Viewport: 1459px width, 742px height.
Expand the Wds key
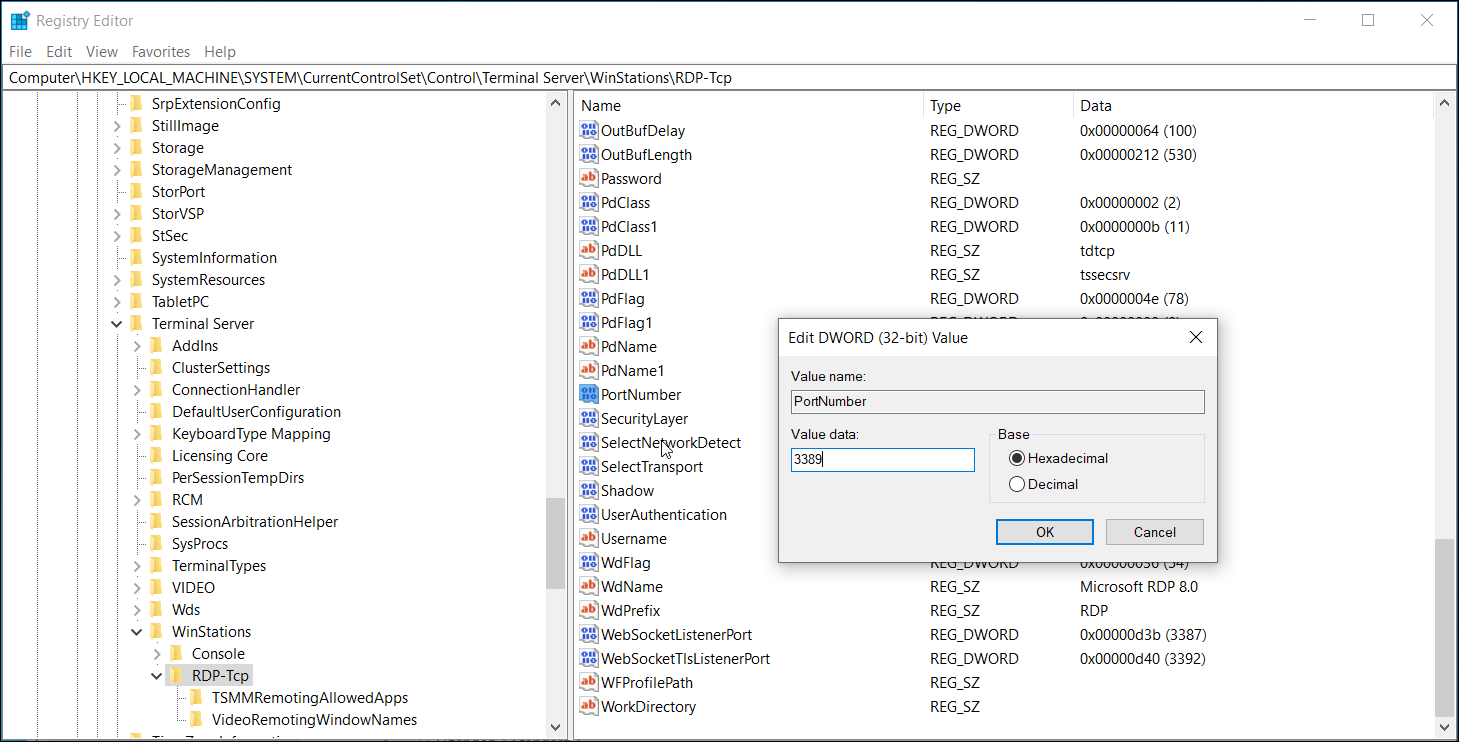pos(137,610)
